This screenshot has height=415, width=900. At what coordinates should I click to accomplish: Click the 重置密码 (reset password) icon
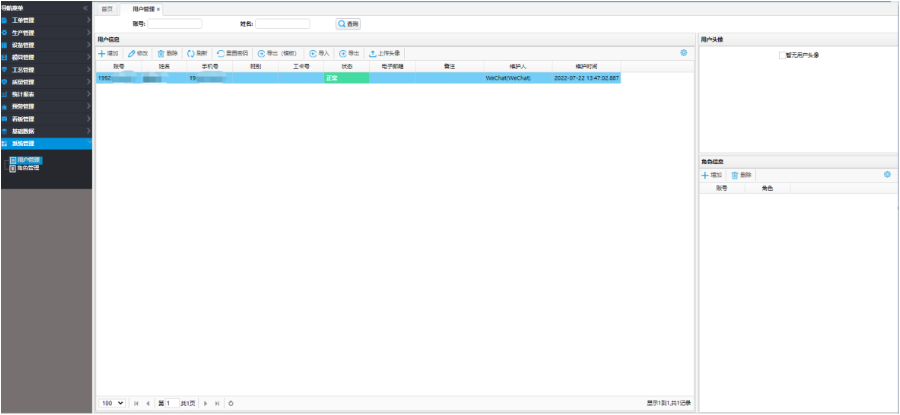coord(221,53)
